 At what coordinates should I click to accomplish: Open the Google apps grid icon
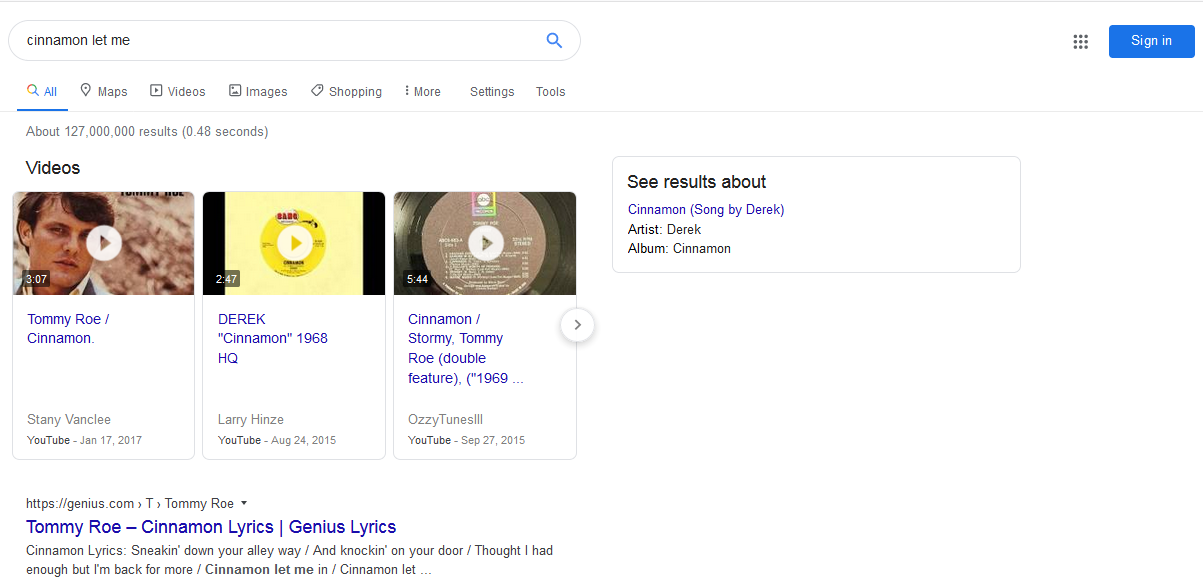pos(1080,41)
